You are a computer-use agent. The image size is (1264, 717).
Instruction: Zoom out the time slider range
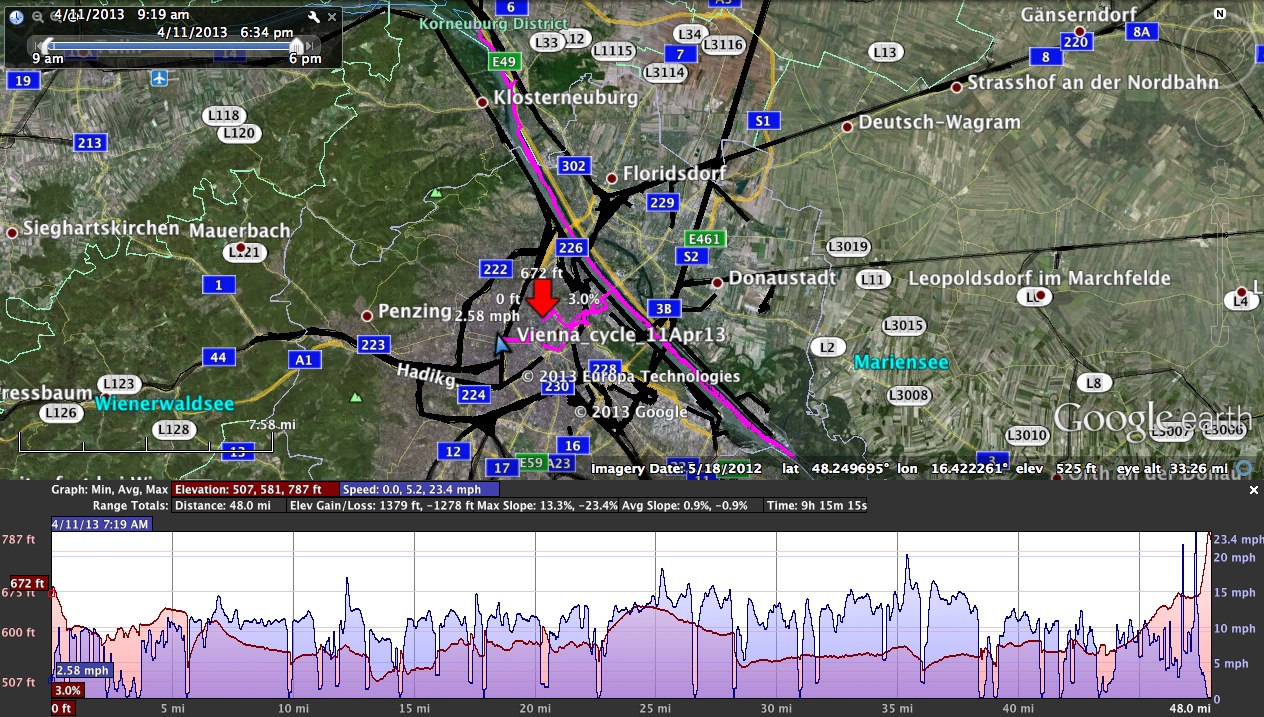tap(37, 16)
